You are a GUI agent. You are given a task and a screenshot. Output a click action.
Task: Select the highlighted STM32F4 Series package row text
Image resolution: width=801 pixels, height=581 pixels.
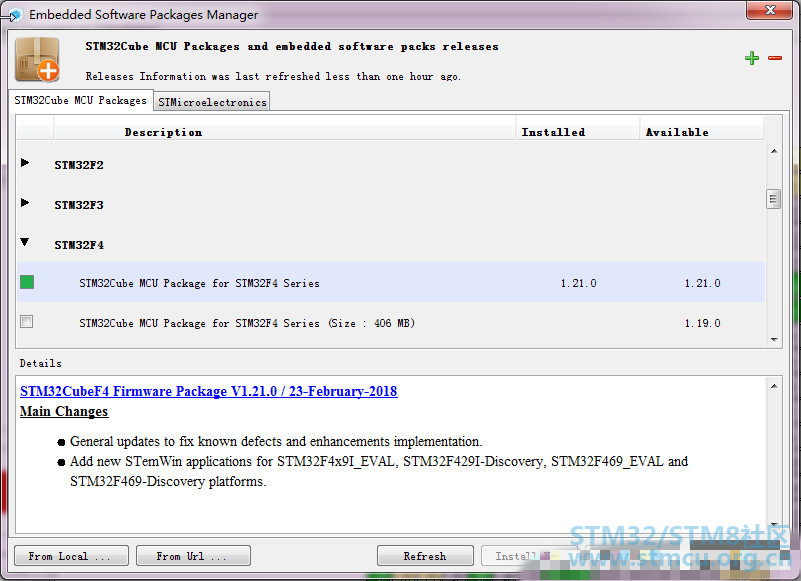199,283
